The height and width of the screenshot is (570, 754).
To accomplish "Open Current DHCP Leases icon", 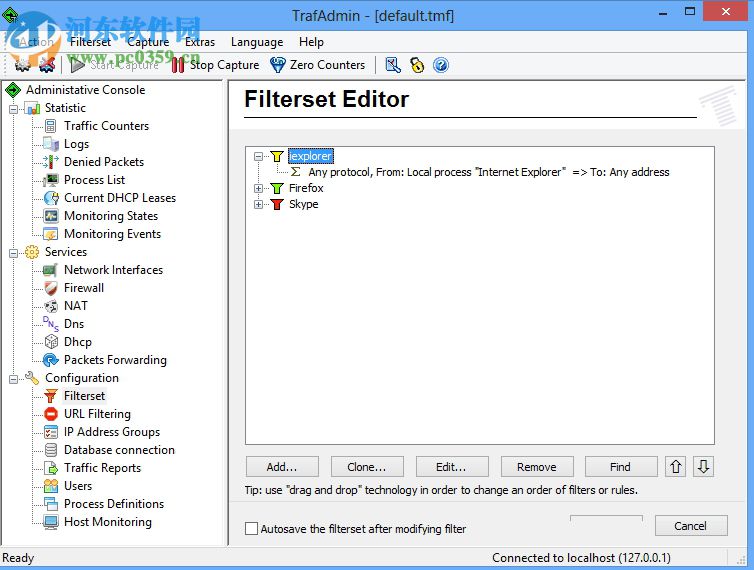I will 50,198.
